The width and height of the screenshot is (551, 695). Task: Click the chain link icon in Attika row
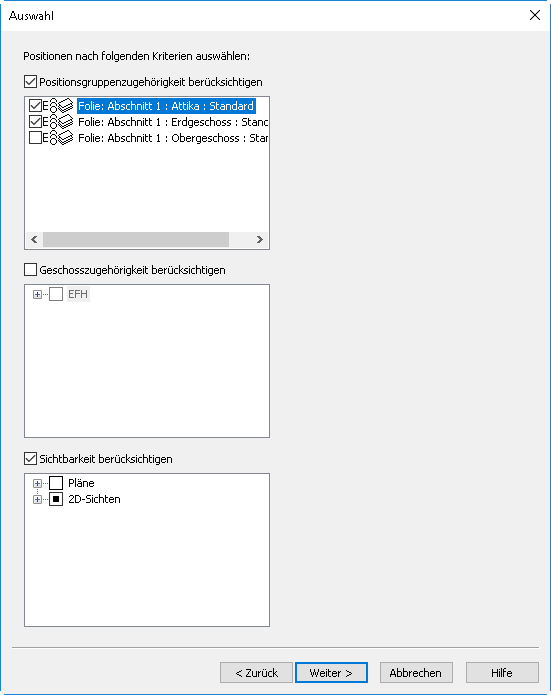(53, 106)
